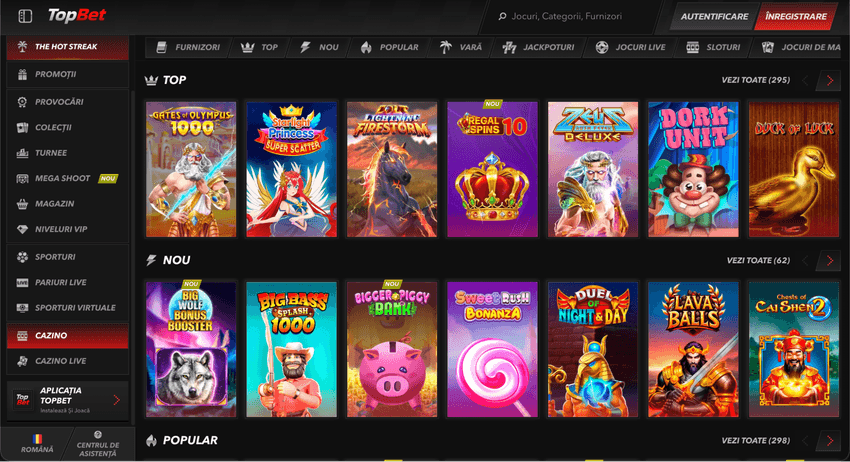Image resolution: width=850 pixels, height=462 pixels.
Task: Click the Sporturi Virtuale monitor icon
Action: (22, 308)
